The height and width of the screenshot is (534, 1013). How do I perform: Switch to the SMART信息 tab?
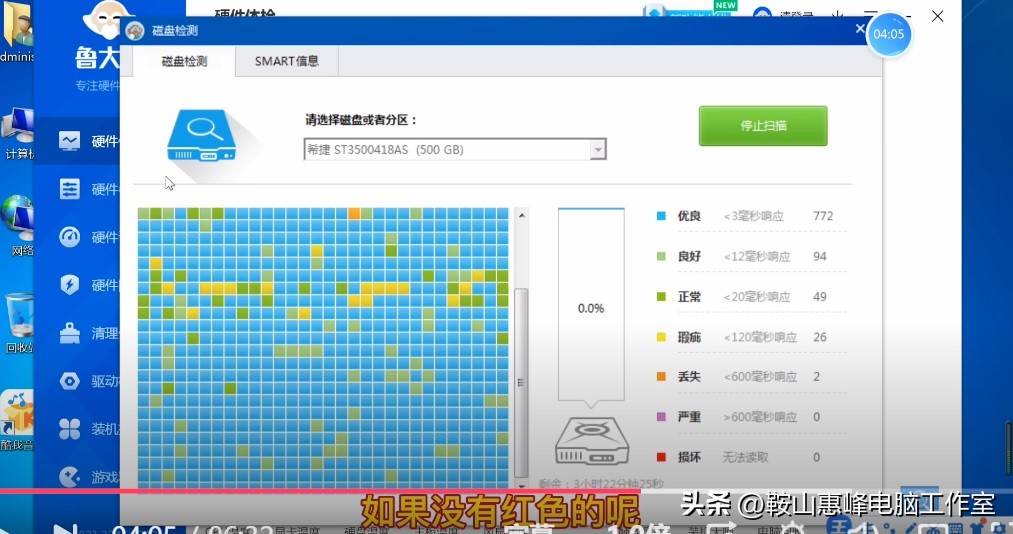click(287, 61)
